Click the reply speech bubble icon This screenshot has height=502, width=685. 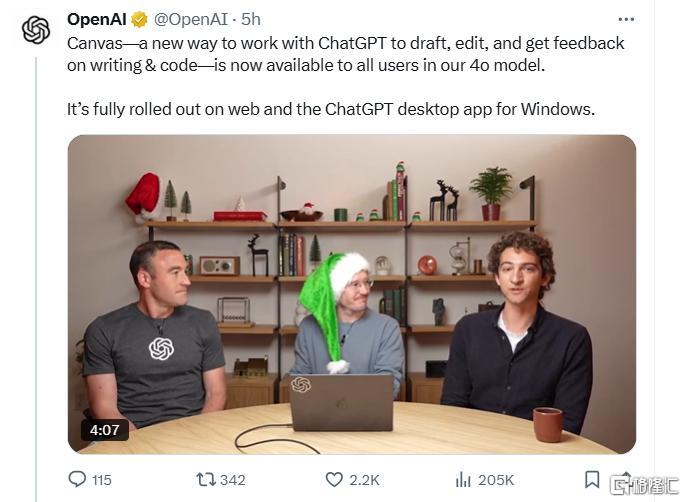click(x=77, y=479)
